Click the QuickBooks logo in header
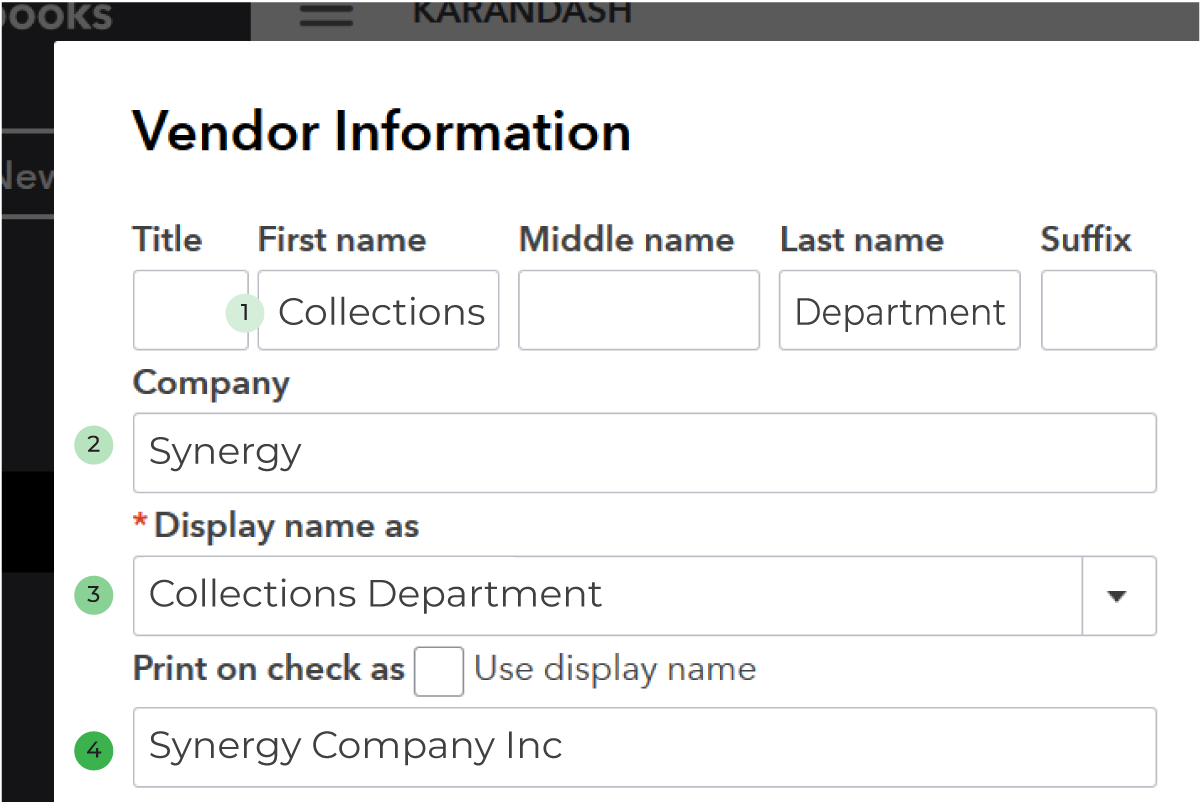 tap(56, 16)
